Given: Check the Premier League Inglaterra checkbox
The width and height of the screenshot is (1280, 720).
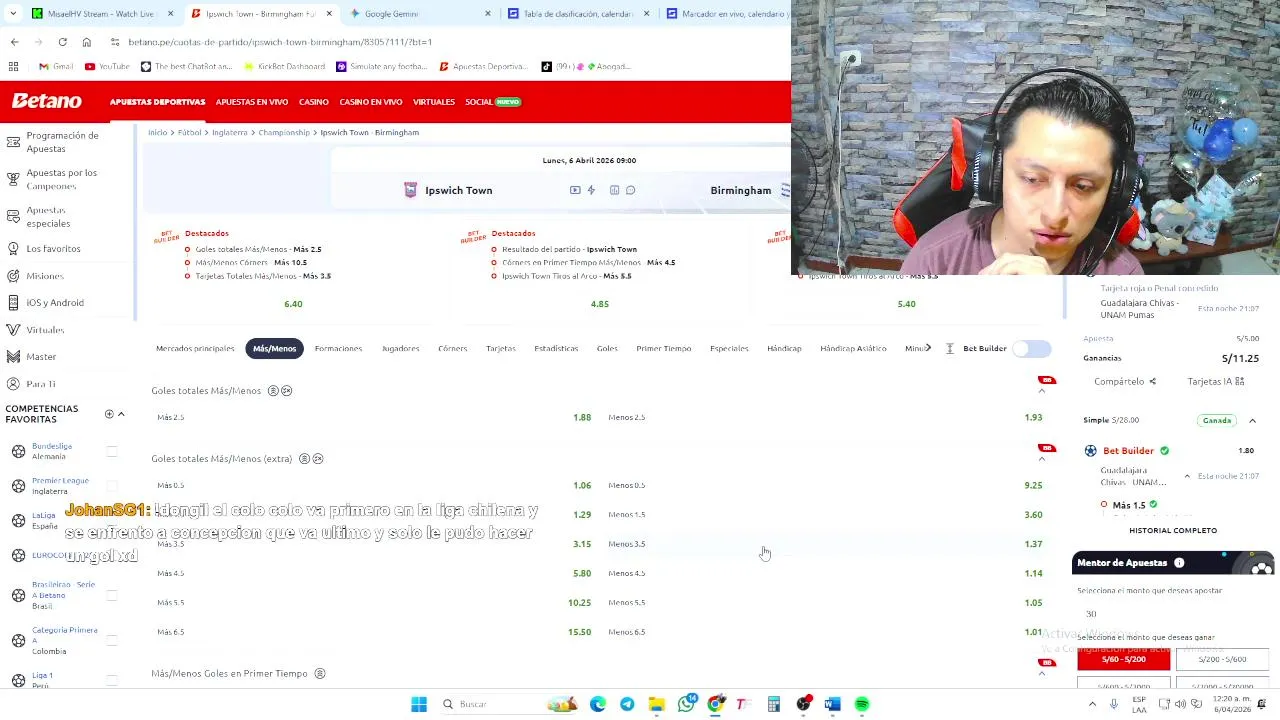Looking at the screenshot, I should (112, 486).
